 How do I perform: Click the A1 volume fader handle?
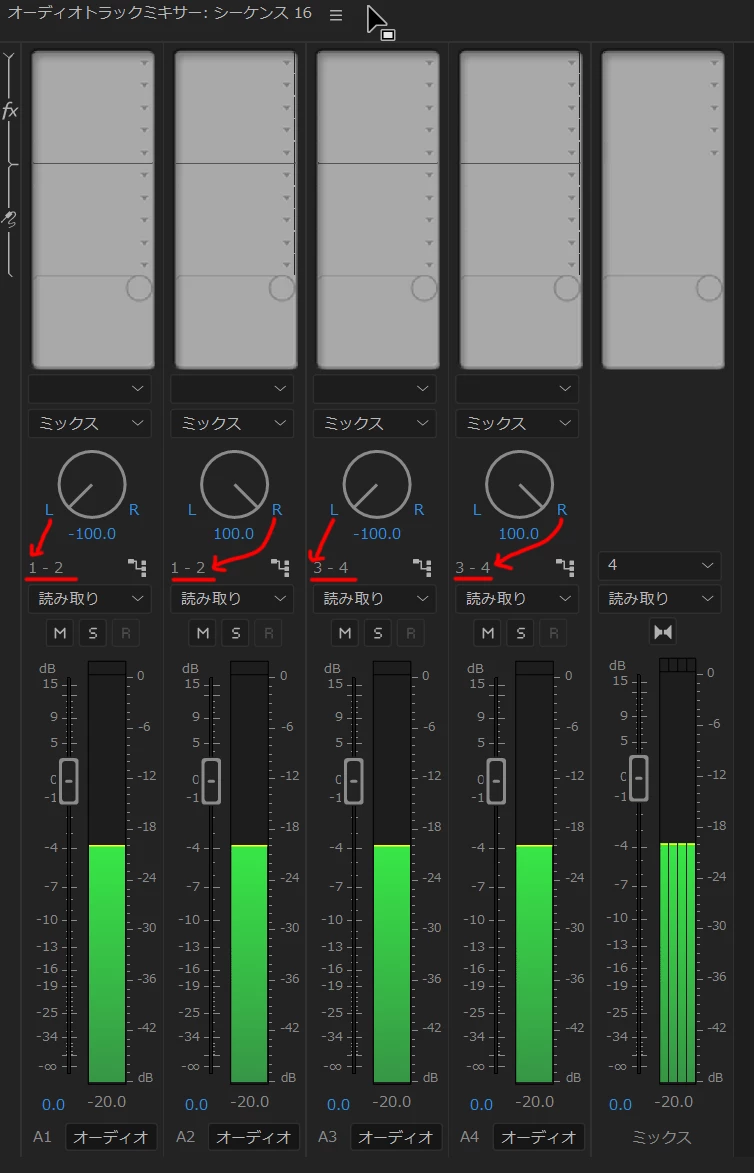pyautogui.click(x=69, y=781)
